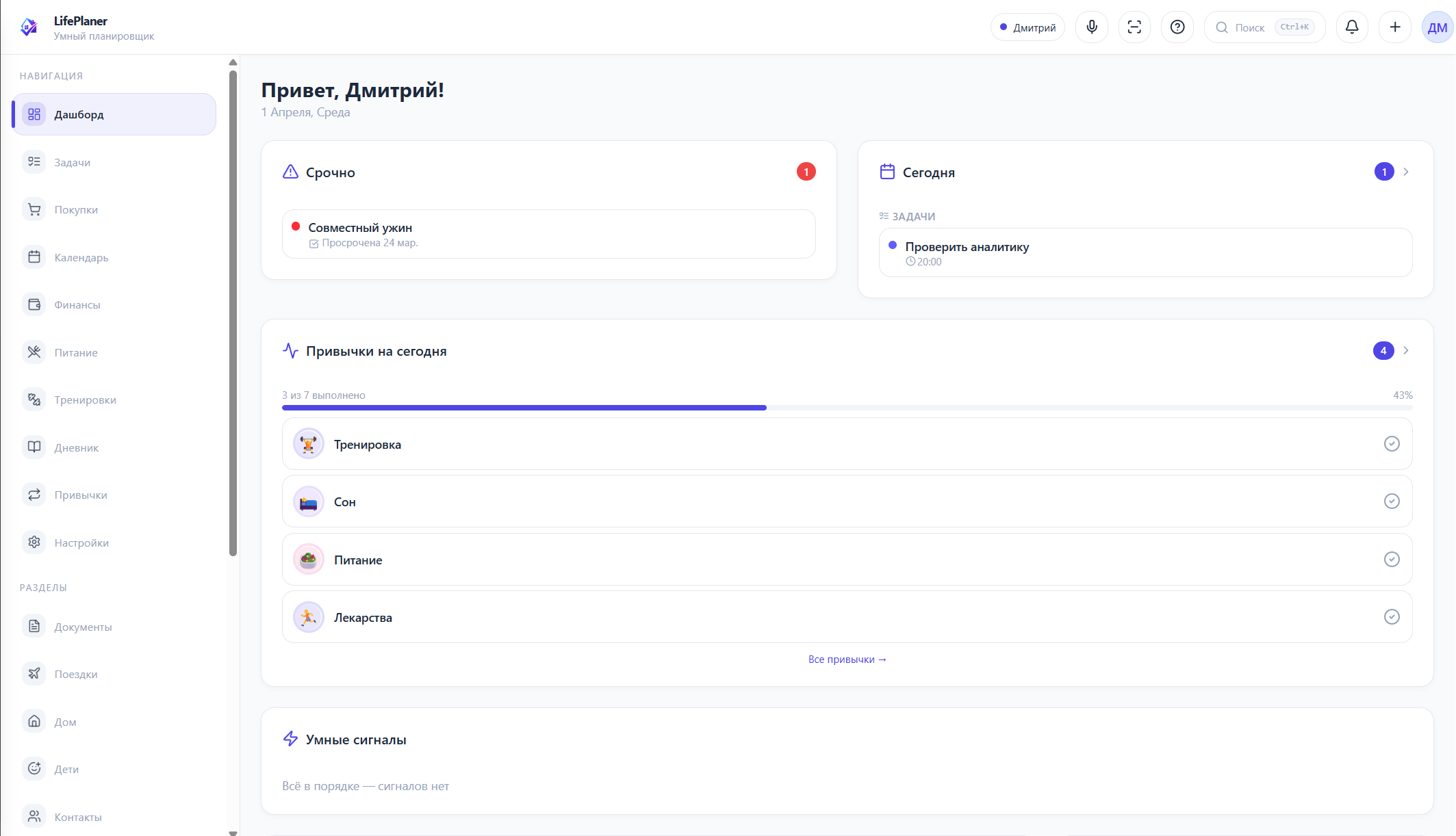Expand Привычки на сегодня chevron
Screen dimensions: 1456x836
pyautogui.click(x=1405, y=350)
